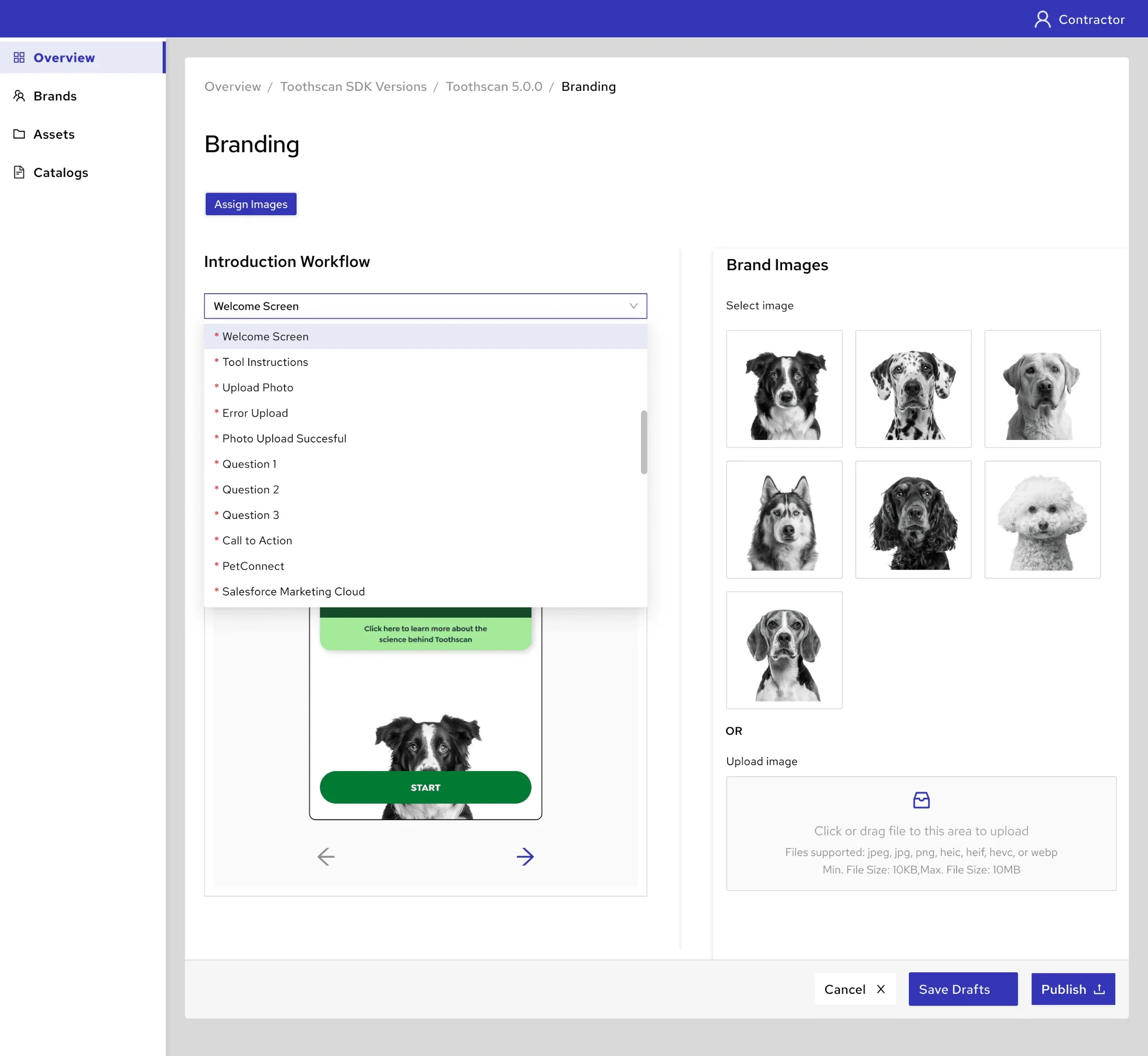Click the Assets folder icon in sidebar
The height and width of the screenshot is (1056, 1148).
[19, 134]
